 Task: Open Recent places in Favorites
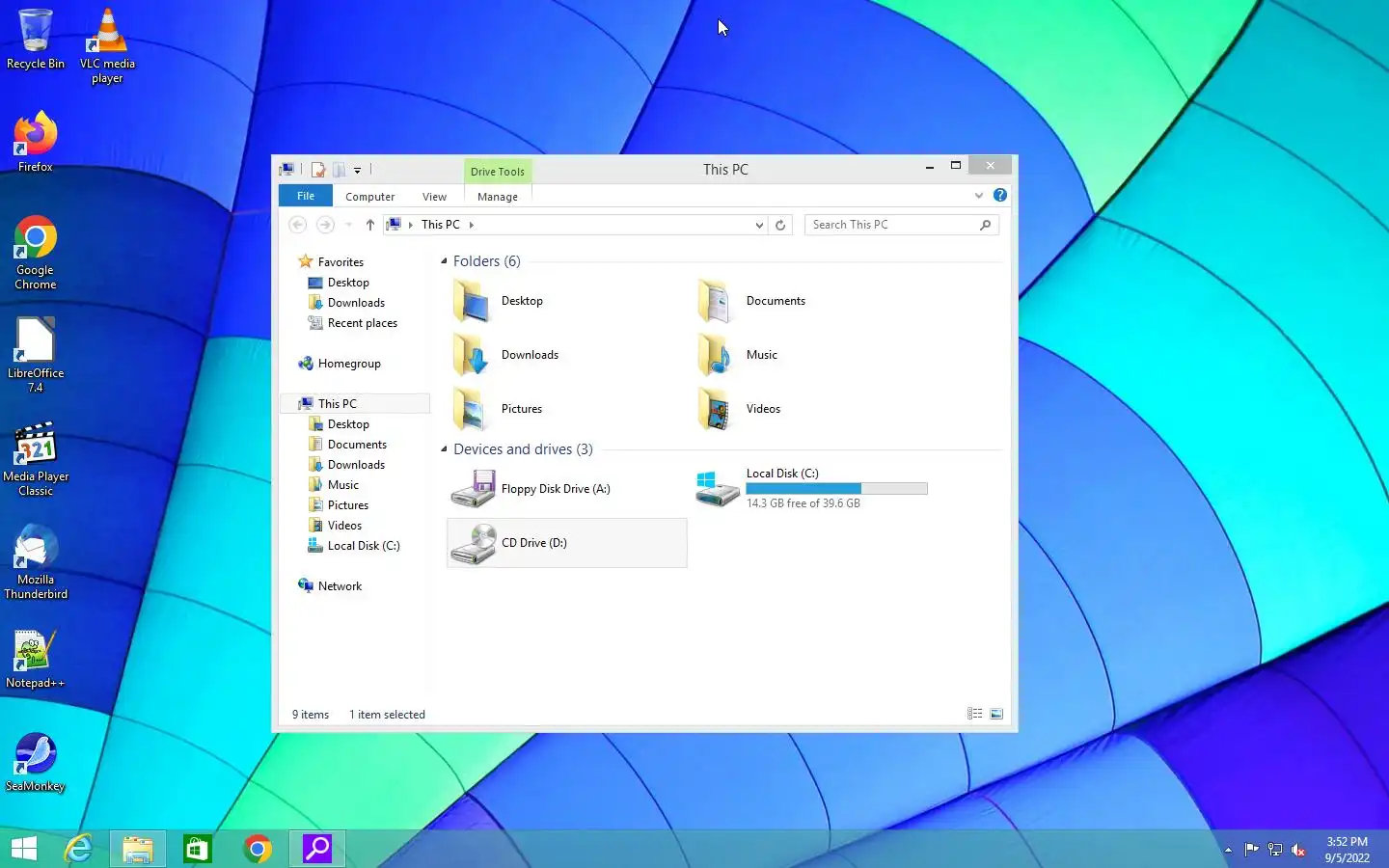coord(362,323)
